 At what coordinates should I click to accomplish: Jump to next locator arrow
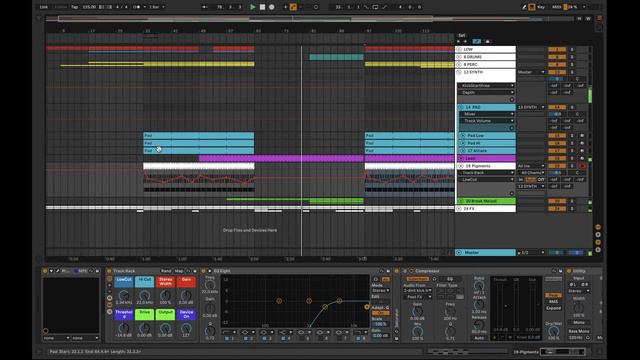point(465,42)
